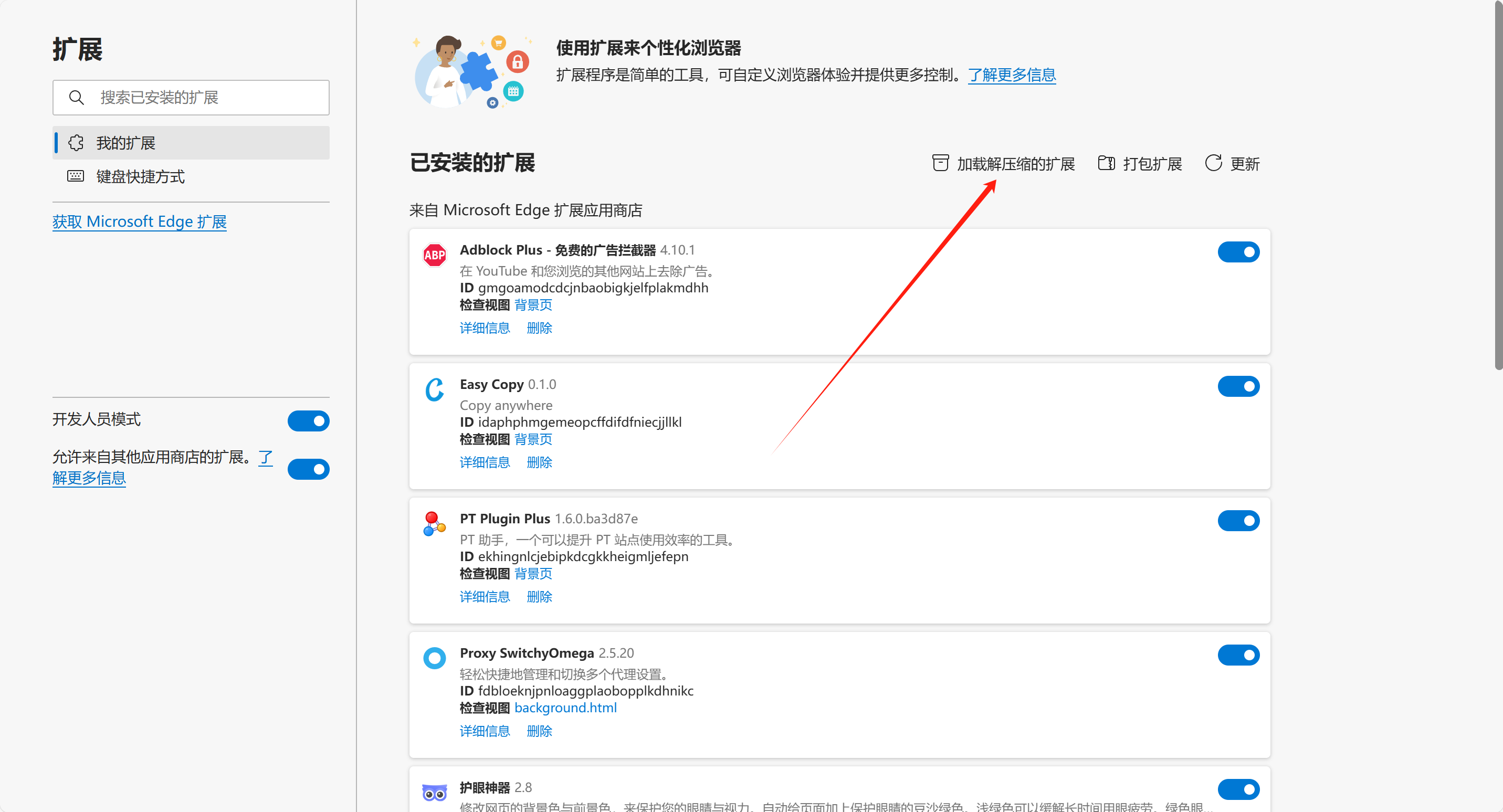Viewport: 1503px width, 812px height.
Task: Click 加载解压缩的扩展 button
Action: [x=1004, y=163]
